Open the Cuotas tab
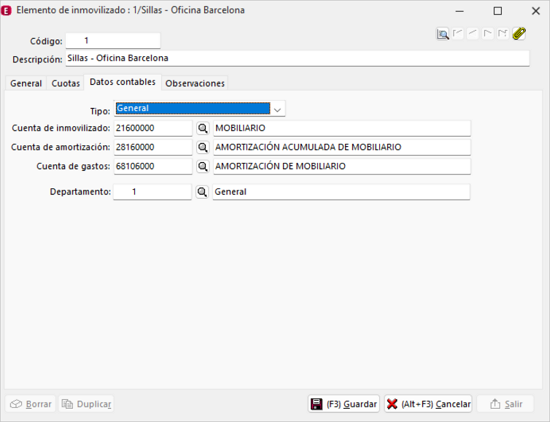550x422 pixels. tap(66, 83)
